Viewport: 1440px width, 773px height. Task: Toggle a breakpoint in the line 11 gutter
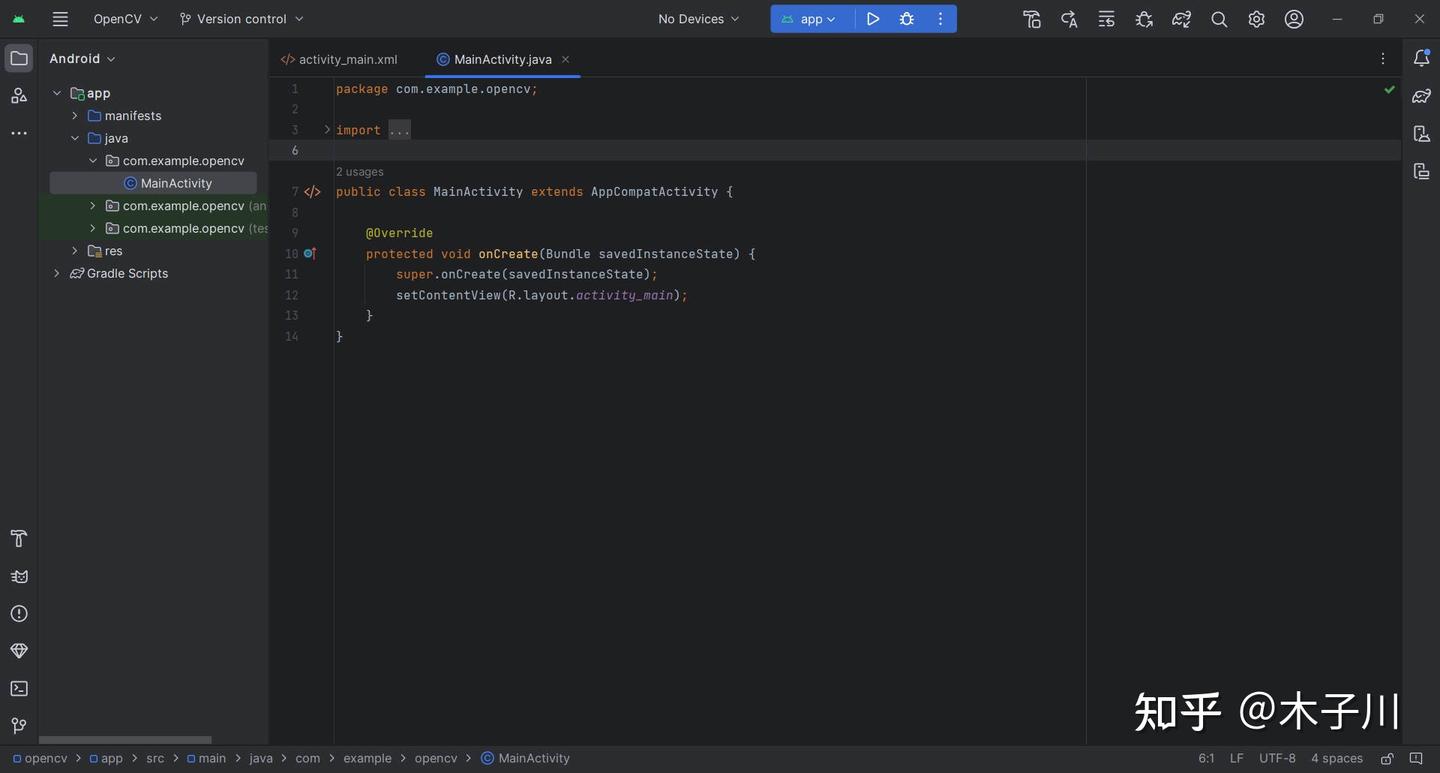pyautogui.click(x=311, y=273)
